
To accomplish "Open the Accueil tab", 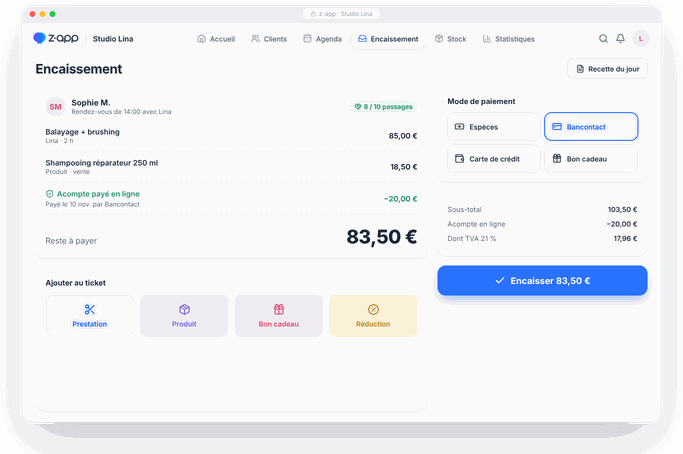I will [x=216, y=39].
